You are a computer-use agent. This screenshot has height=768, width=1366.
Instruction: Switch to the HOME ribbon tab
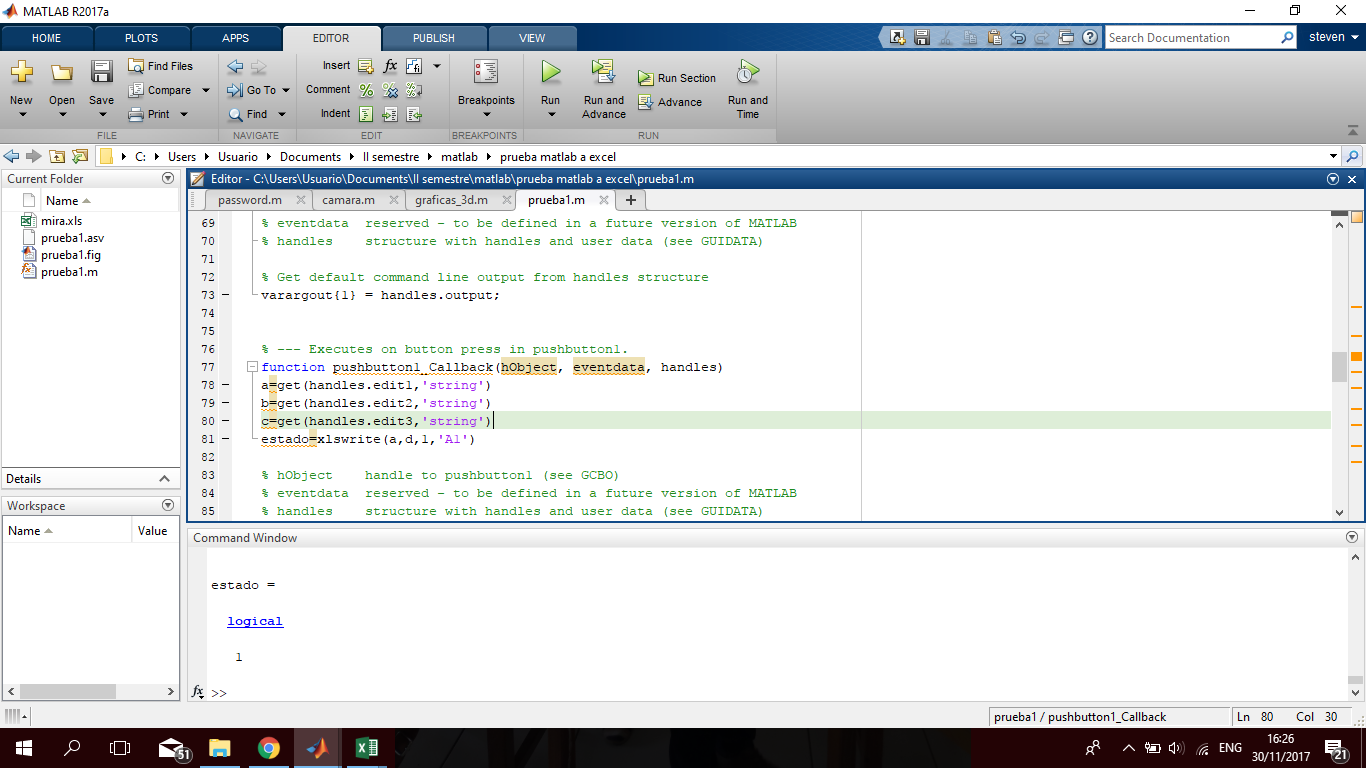[46, 38]
